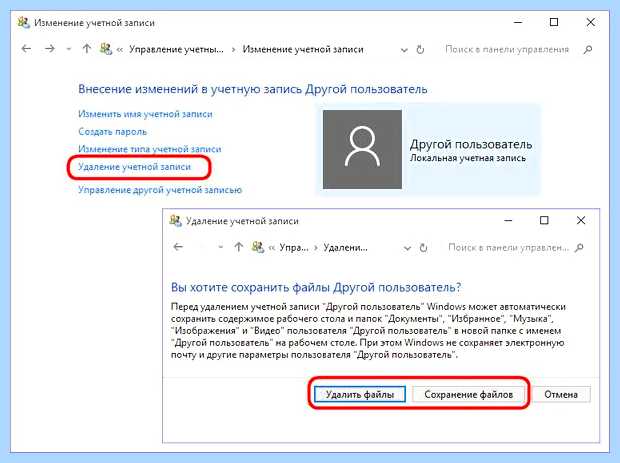Click the title icon of Изменение учетной записи window
This screenshot has height=463, width=620.
(23, 23)
